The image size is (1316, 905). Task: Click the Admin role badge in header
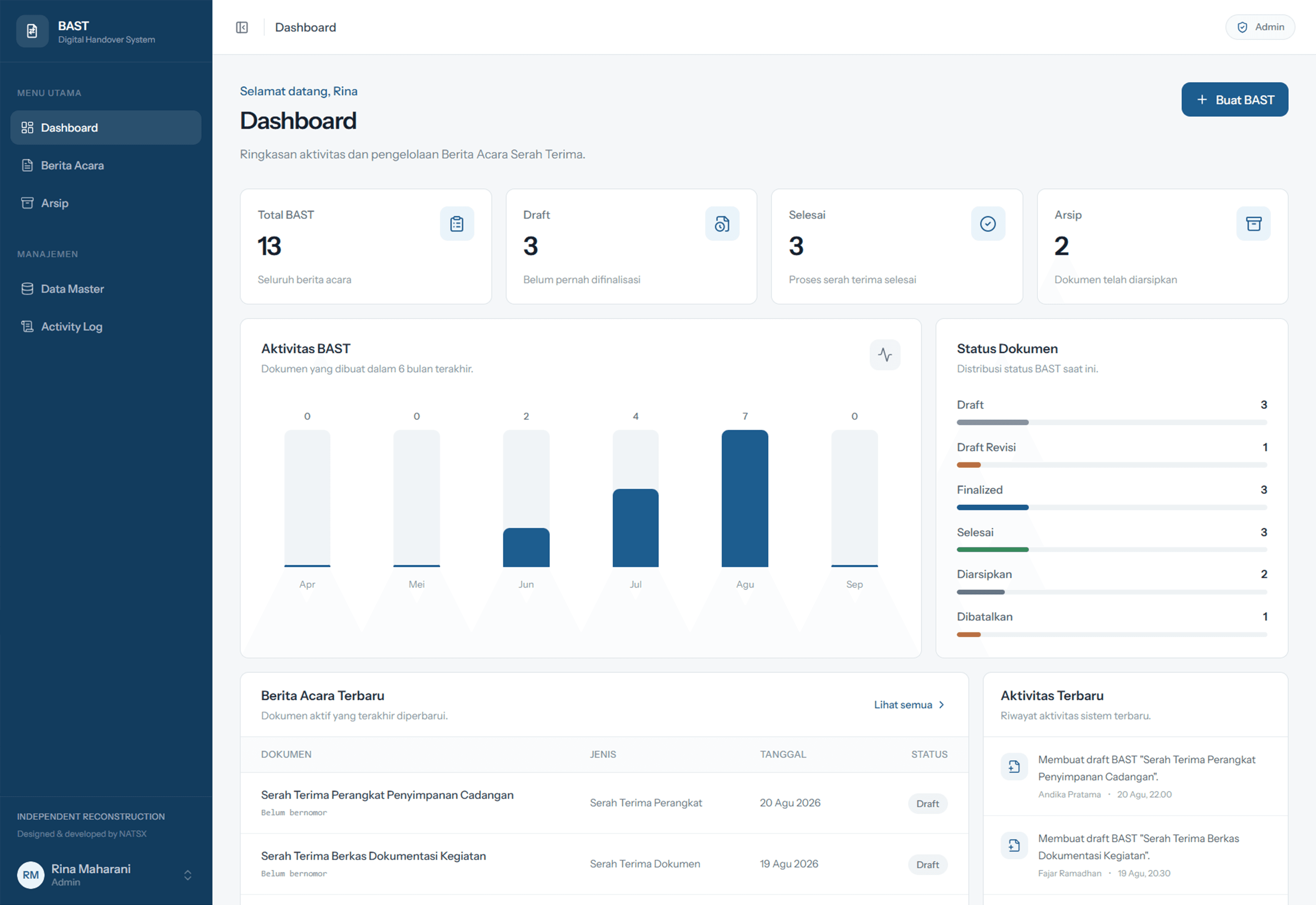tap(1260, 27)
